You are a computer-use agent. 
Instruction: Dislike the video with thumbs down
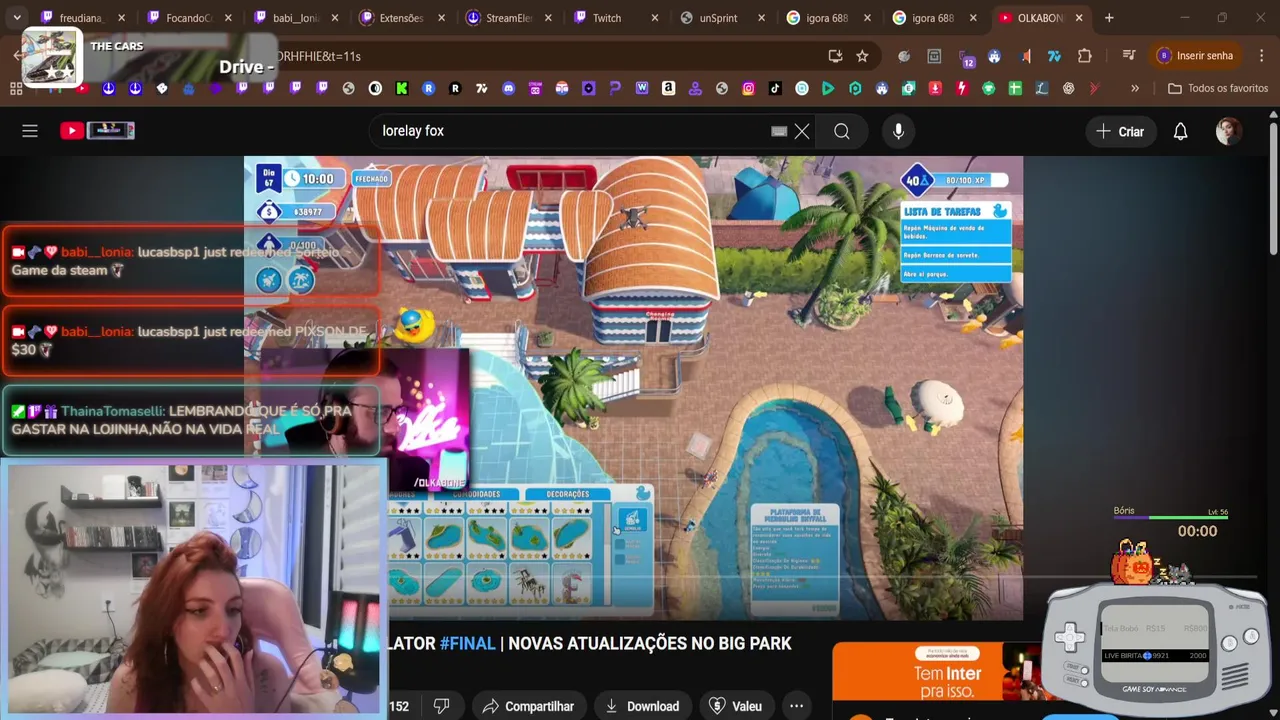(441, 706)
